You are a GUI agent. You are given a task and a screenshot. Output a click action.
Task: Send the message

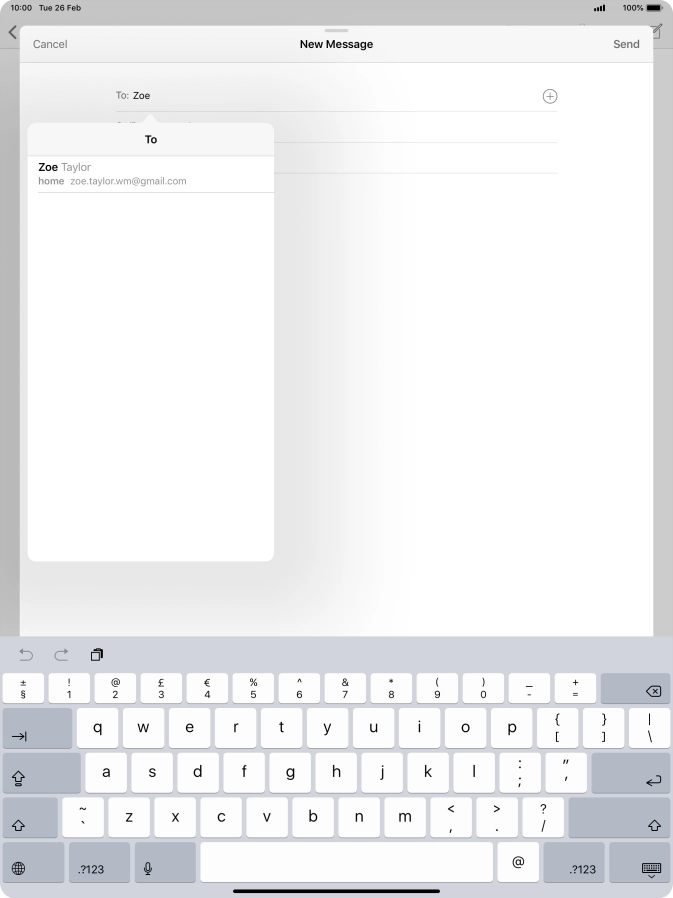pos(626,45)
